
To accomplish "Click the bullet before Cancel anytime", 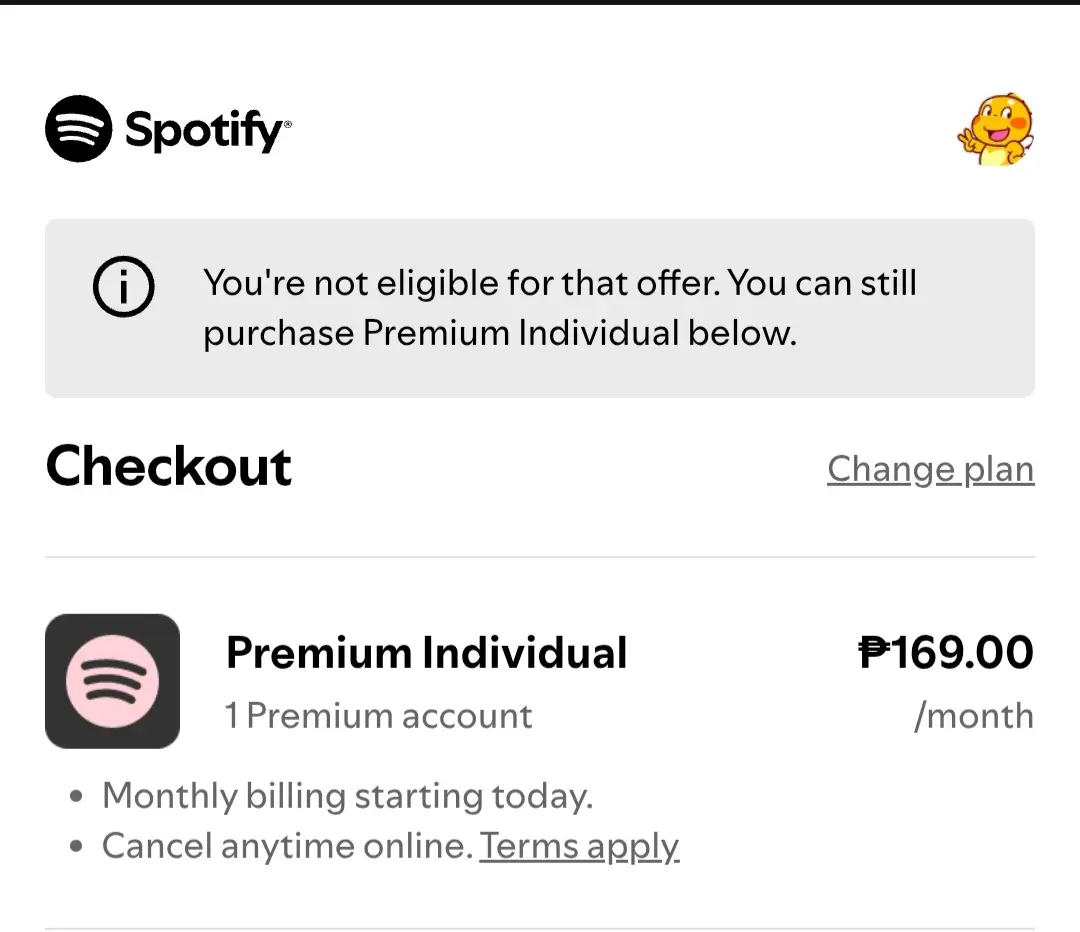I will coord(76,847).
